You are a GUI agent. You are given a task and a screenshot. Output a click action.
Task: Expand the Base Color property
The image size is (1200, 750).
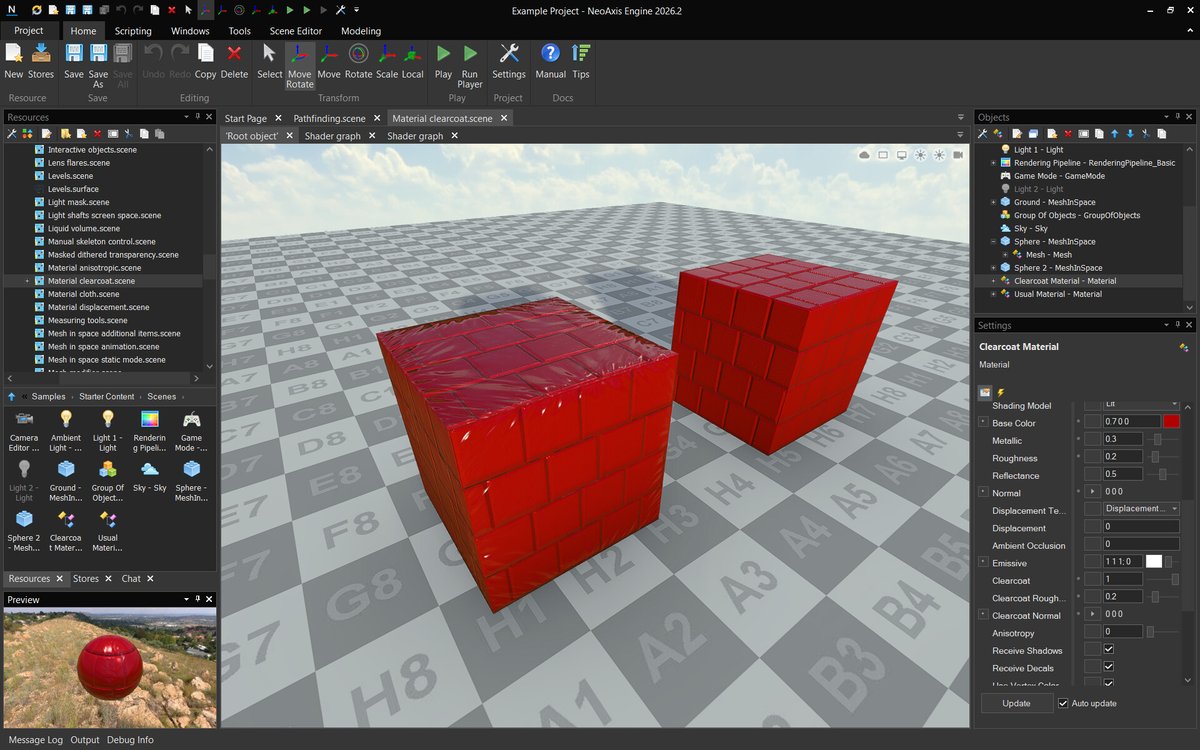(x=983, y=423)
